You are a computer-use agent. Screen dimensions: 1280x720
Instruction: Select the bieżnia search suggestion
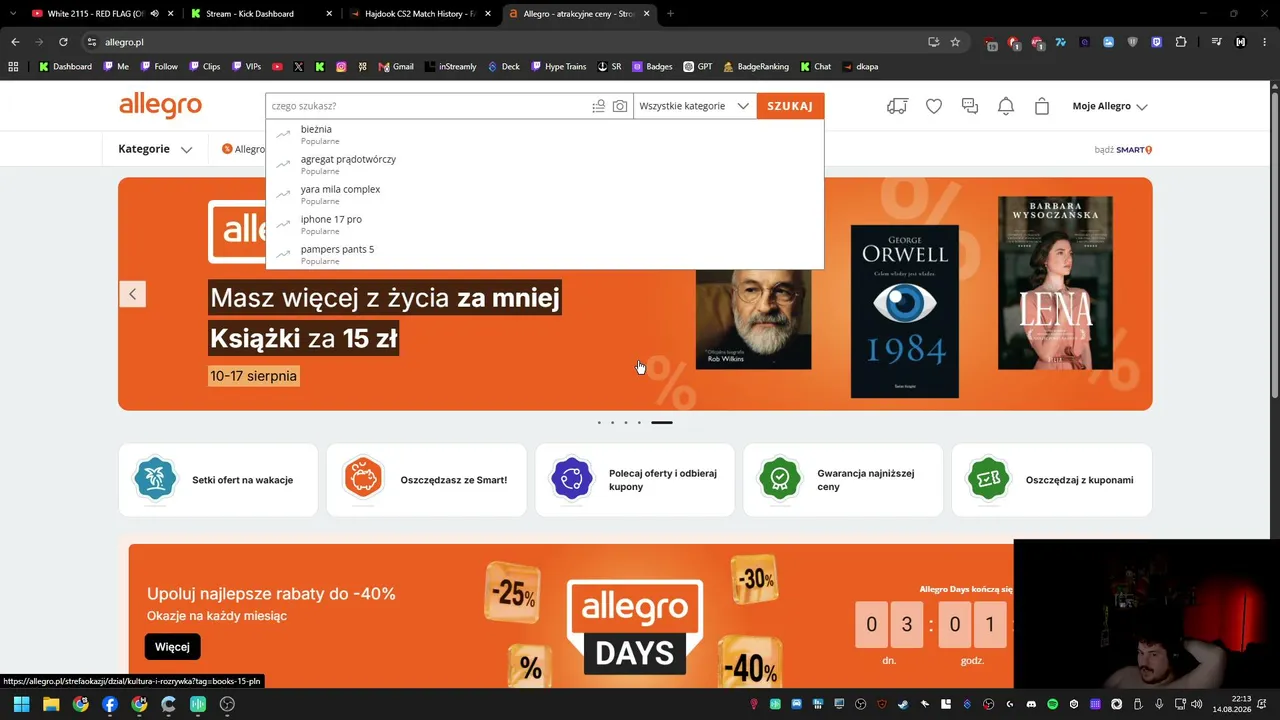[x=545, y=134]
